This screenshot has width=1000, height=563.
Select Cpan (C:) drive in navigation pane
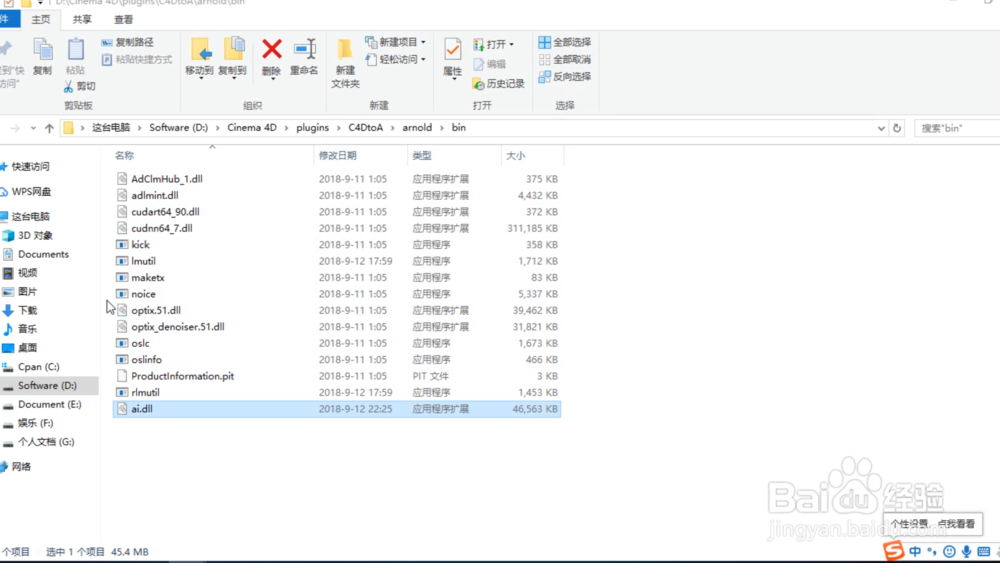(x=38, y=367)
